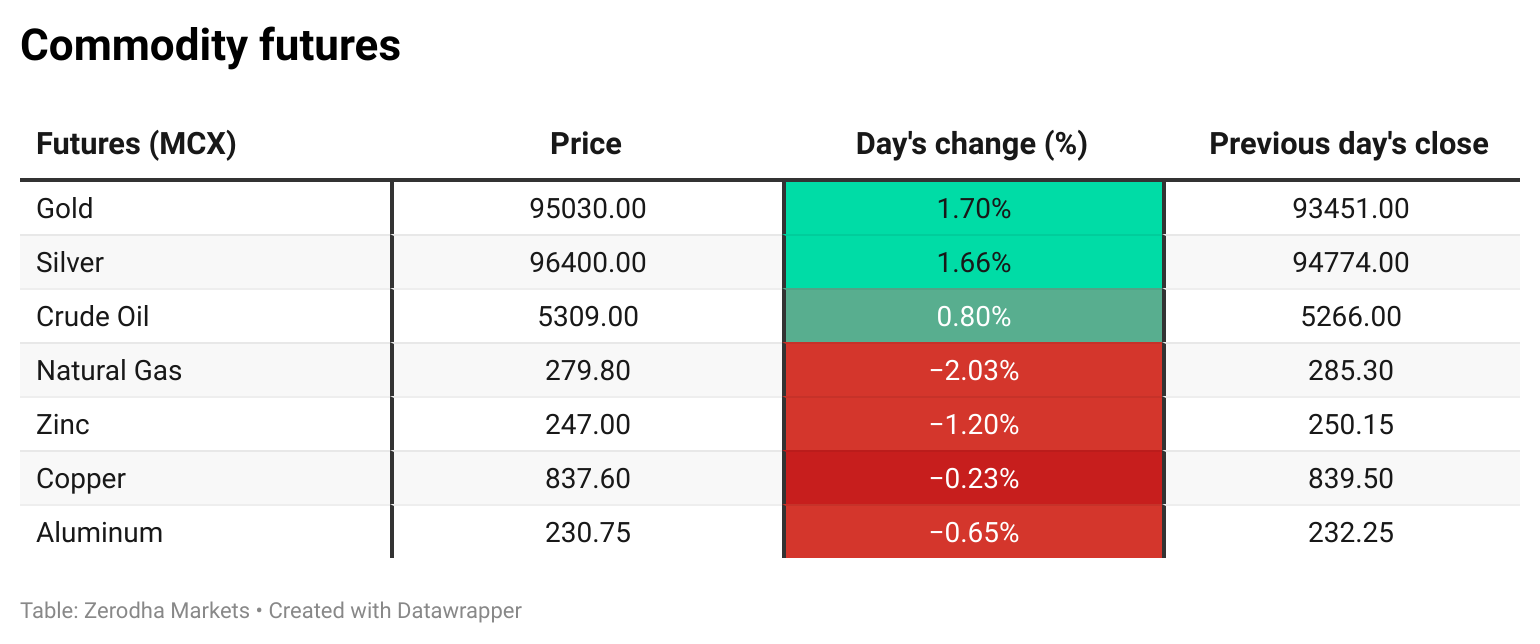This screenshot has width=1540, height=644.
Task: Click the Day's change (%) header
Action: coord(972,144)
